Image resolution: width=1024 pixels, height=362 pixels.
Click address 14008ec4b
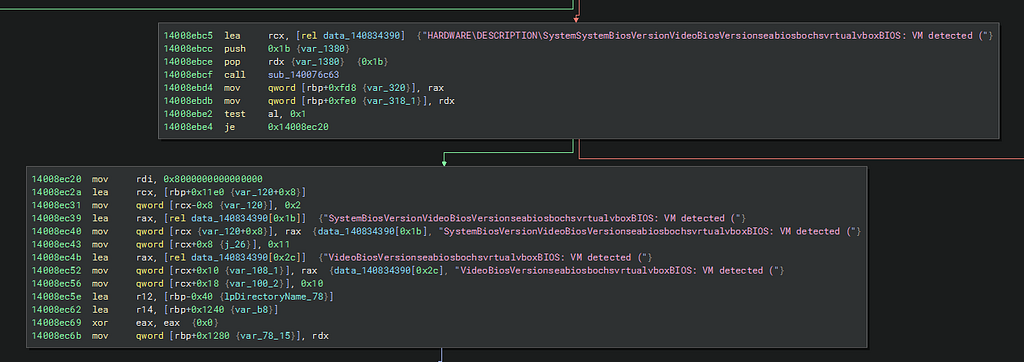point(58,257)
